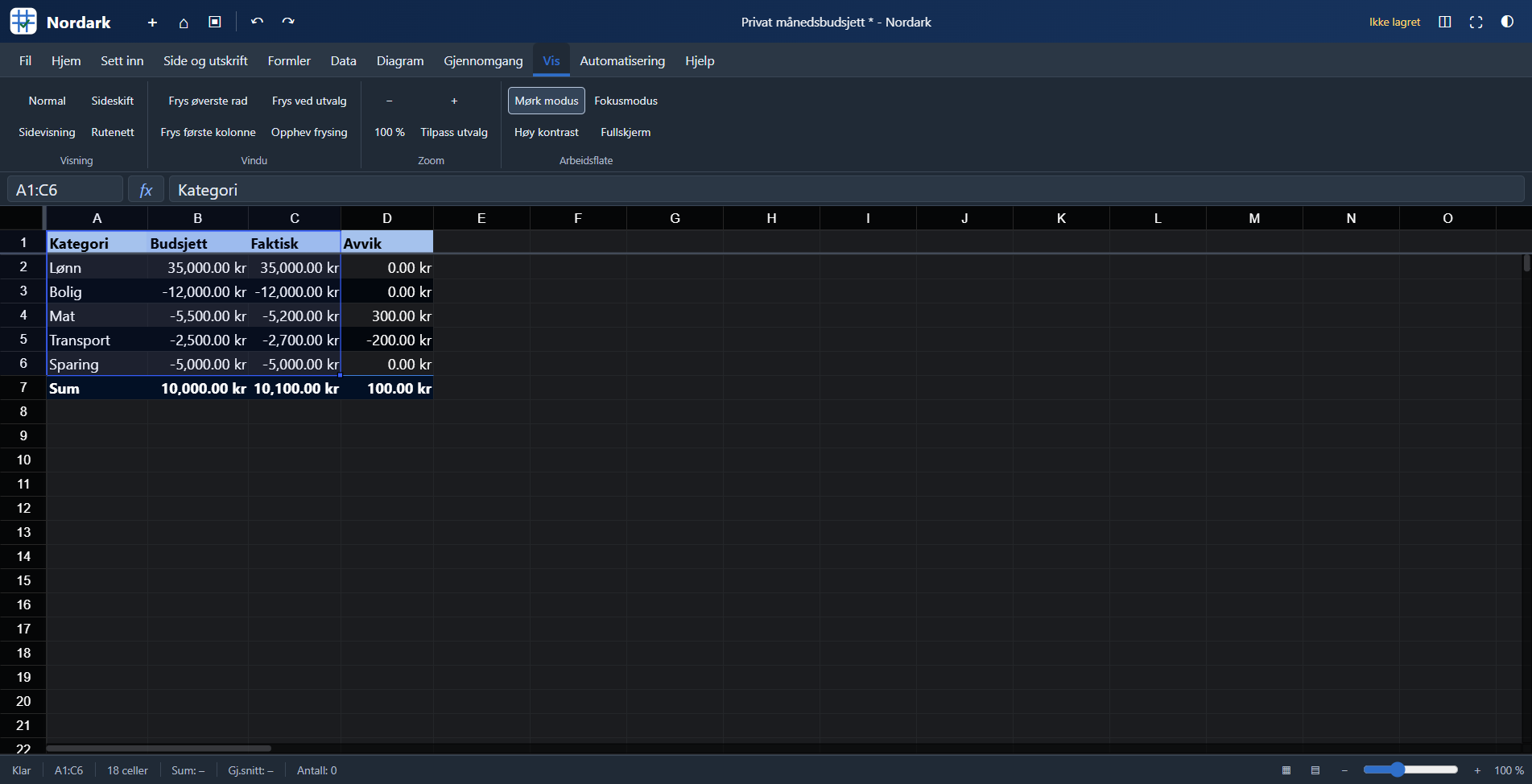The width and height of the screenshot is (1532, 784).
Task: Click Frys ved utvalg
Action: (x=309, y=101)
